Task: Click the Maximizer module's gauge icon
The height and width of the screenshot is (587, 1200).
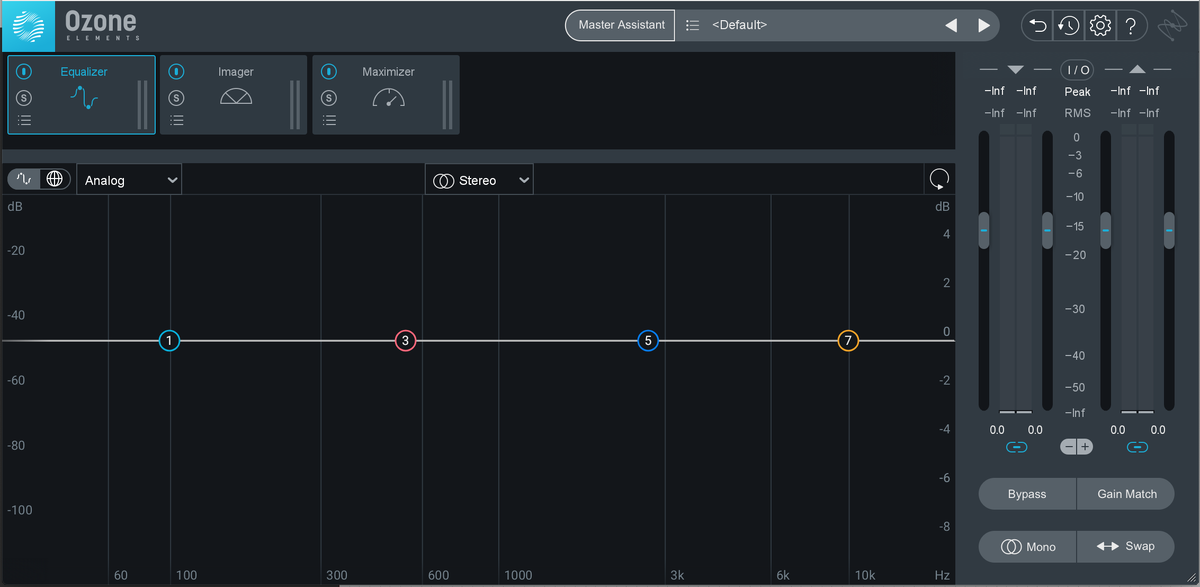Action: coord(389,97)
